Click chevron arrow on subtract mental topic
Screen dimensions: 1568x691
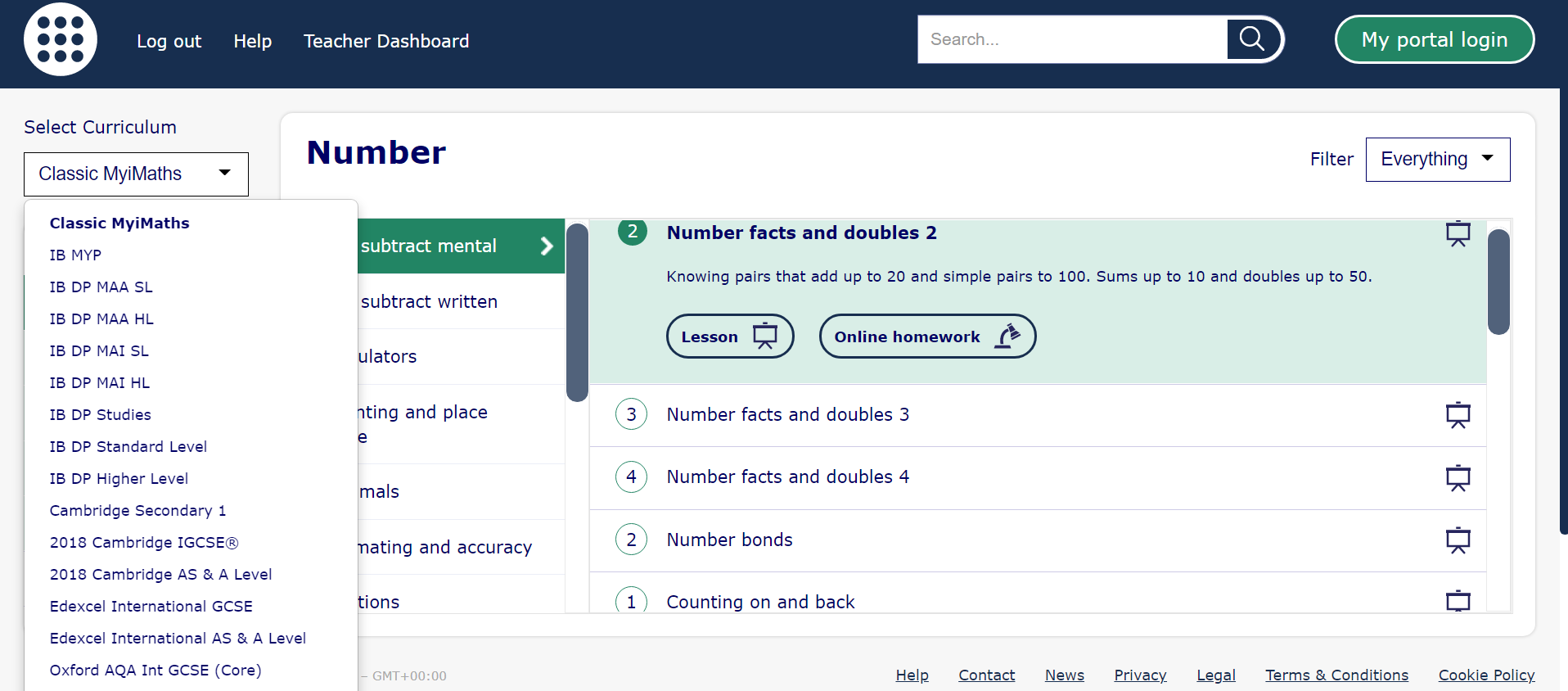coord(547,246)
